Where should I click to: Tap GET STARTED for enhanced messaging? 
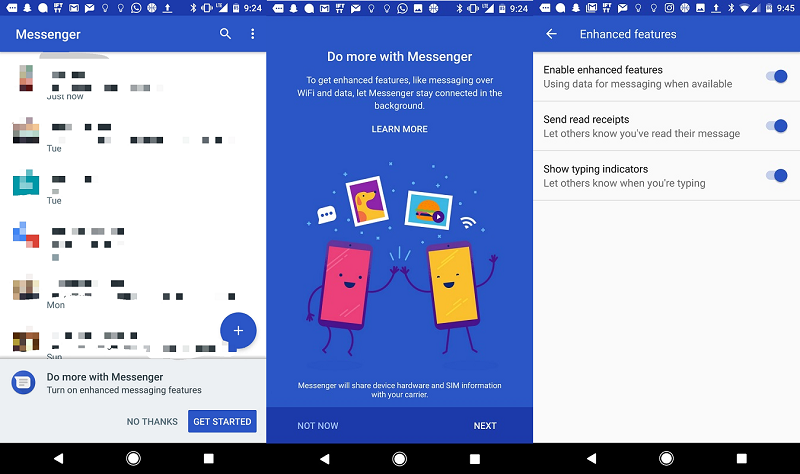coord(222,421)
